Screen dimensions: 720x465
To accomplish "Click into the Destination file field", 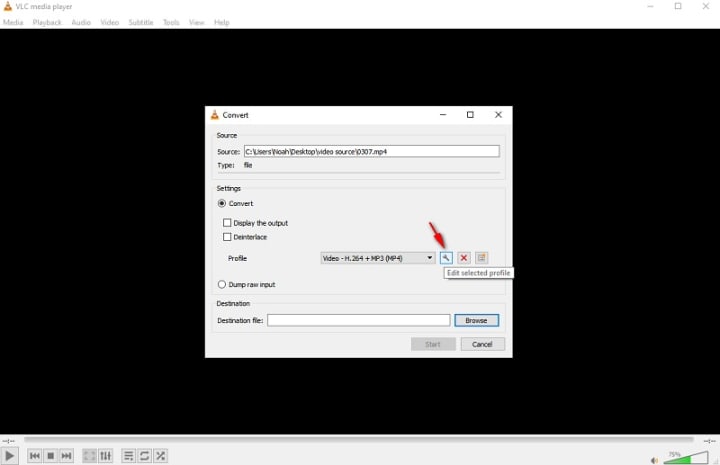I will [x=359, y=320].
